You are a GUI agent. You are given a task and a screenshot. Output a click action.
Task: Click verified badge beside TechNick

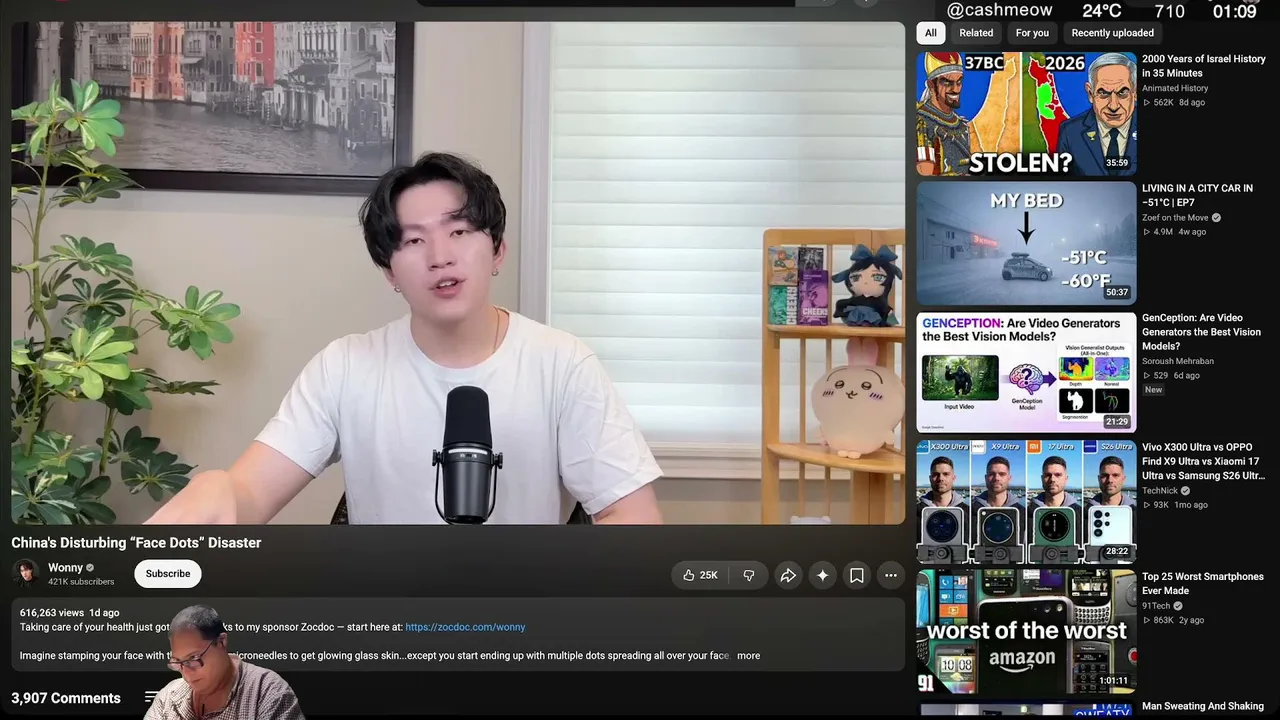pyautogui.click(x=1185, y=491)
